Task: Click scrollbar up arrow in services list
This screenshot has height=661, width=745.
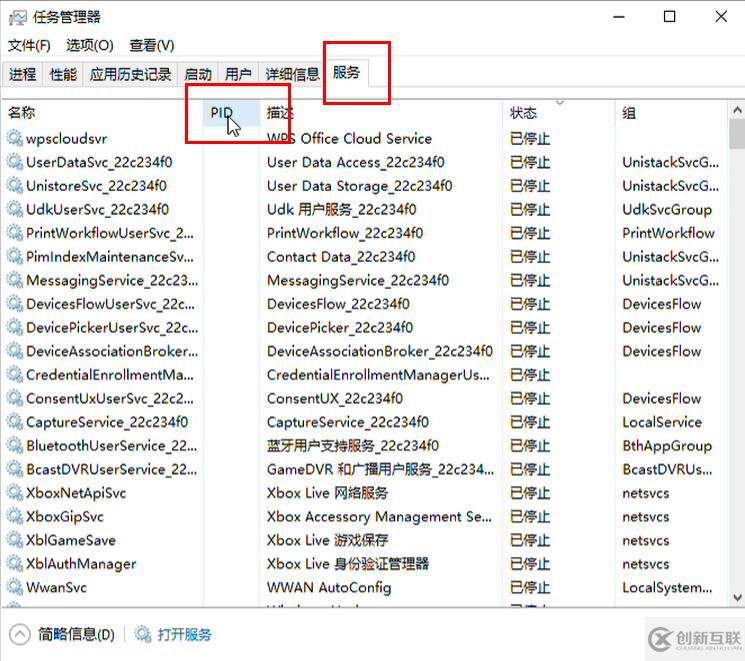Action: tap(737, 110)
